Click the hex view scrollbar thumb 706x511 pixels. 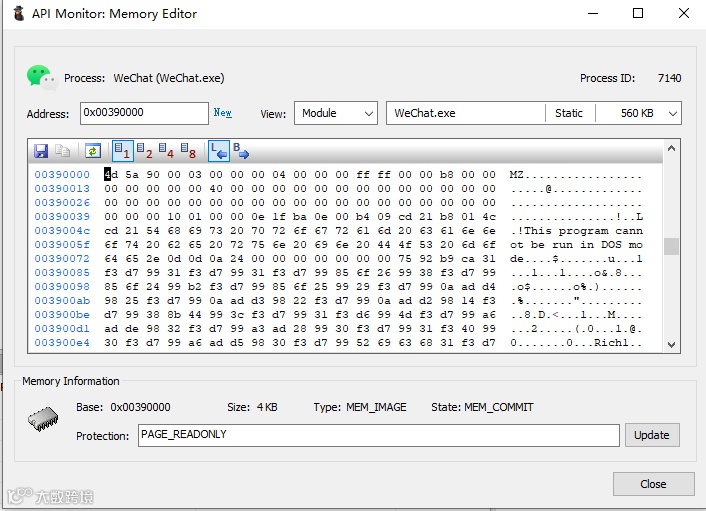click(671, 246)
